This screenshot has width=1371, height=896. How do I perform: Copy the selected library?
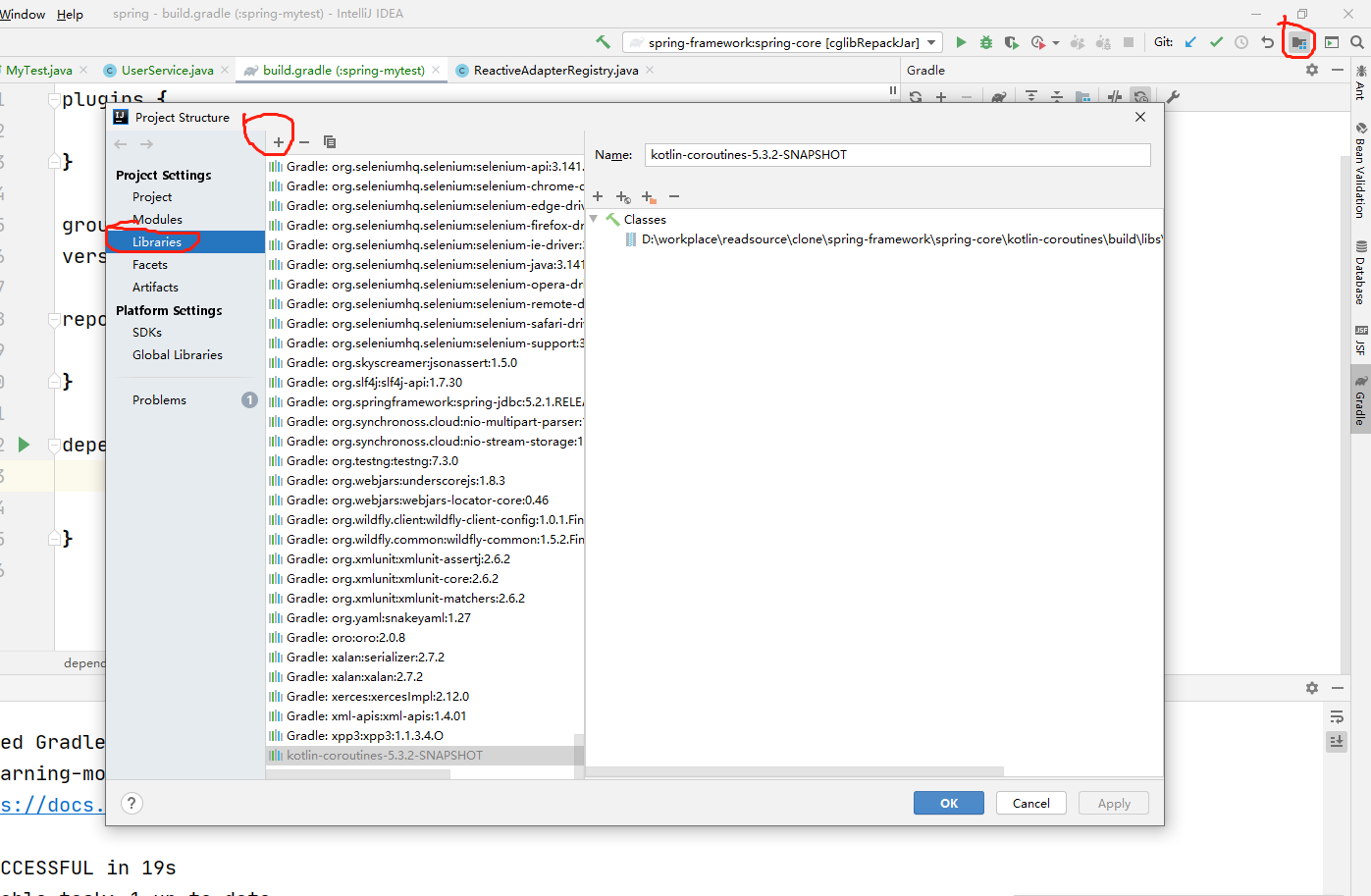click(x=330, y=142)
